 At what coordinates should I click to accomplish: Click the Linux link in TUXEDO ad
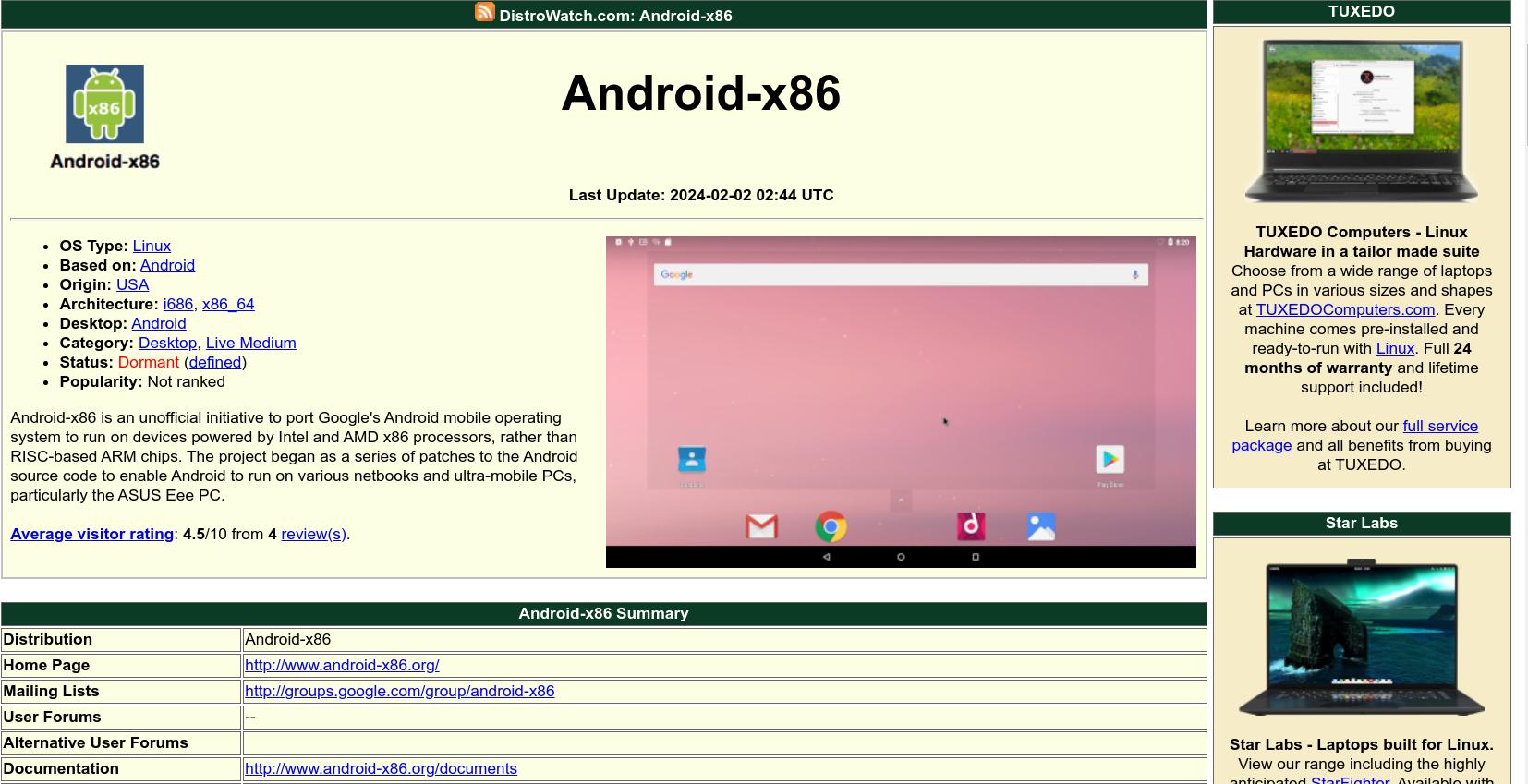click(x=1395, y=348)
